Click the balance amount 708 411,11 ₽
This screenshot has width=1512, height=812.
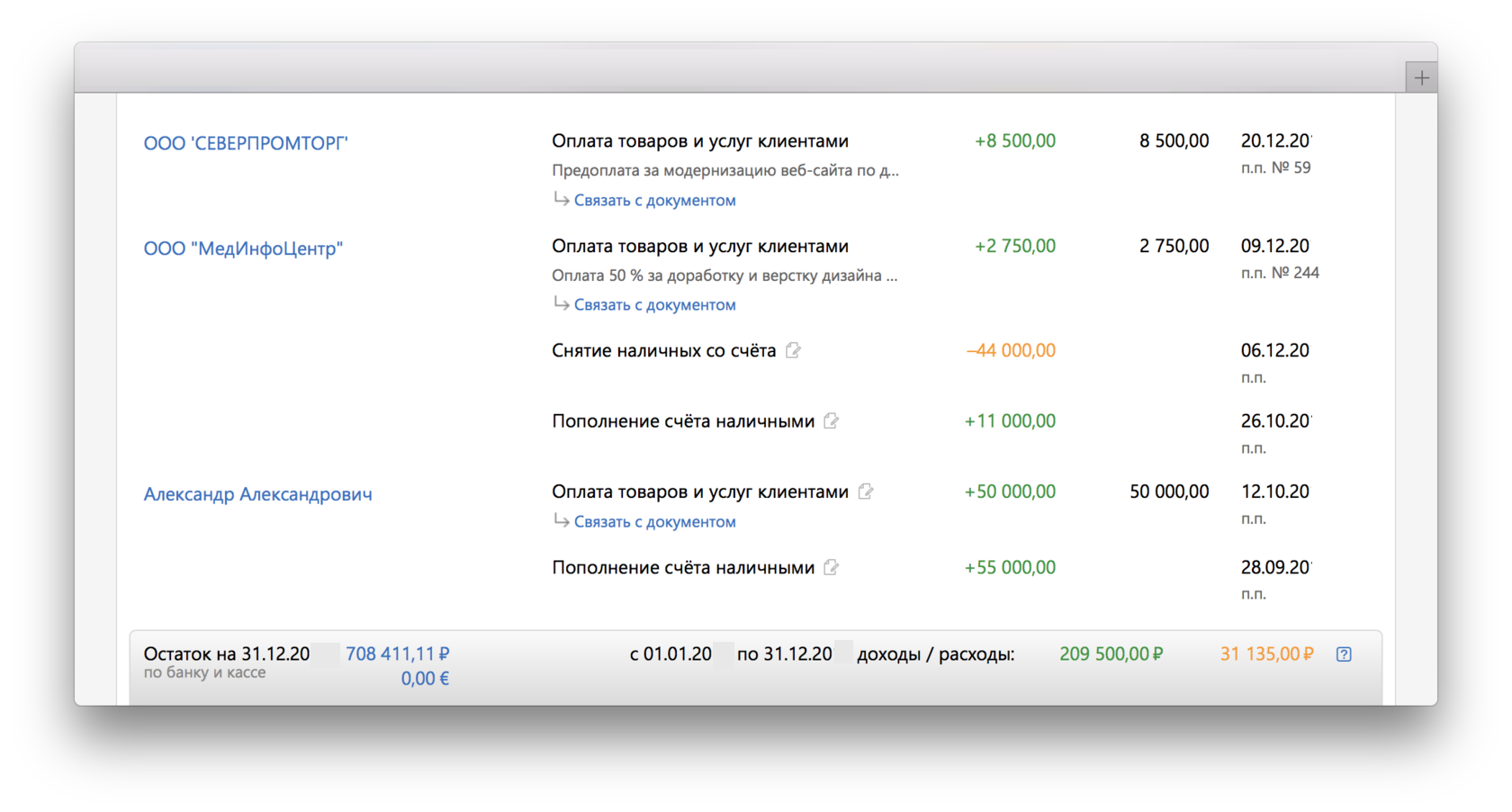(397, 654)
